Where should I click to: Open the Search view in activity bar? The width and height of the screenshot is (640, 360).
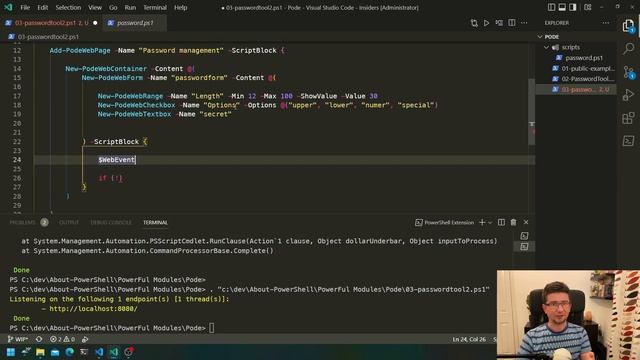pos(628,49)
